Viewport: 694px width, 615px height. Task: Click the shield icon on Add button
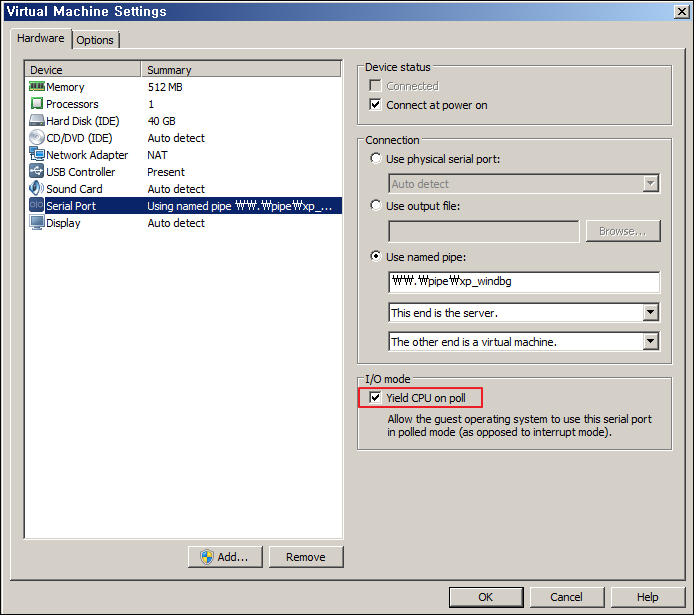click(x=206, y=557)
